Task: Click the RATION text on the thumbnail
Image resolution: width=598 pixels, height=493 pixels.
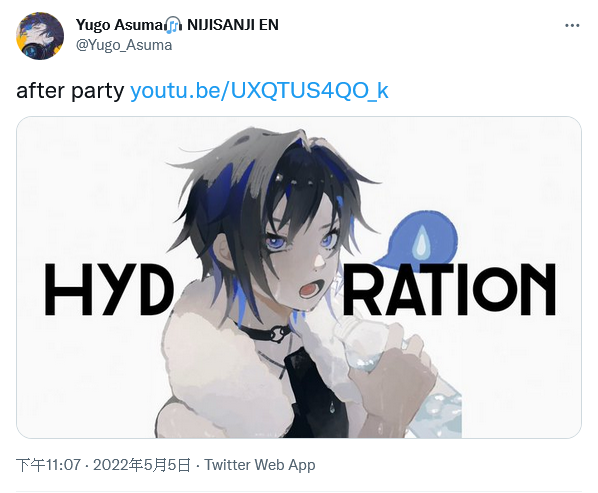Action: (449, 289)
